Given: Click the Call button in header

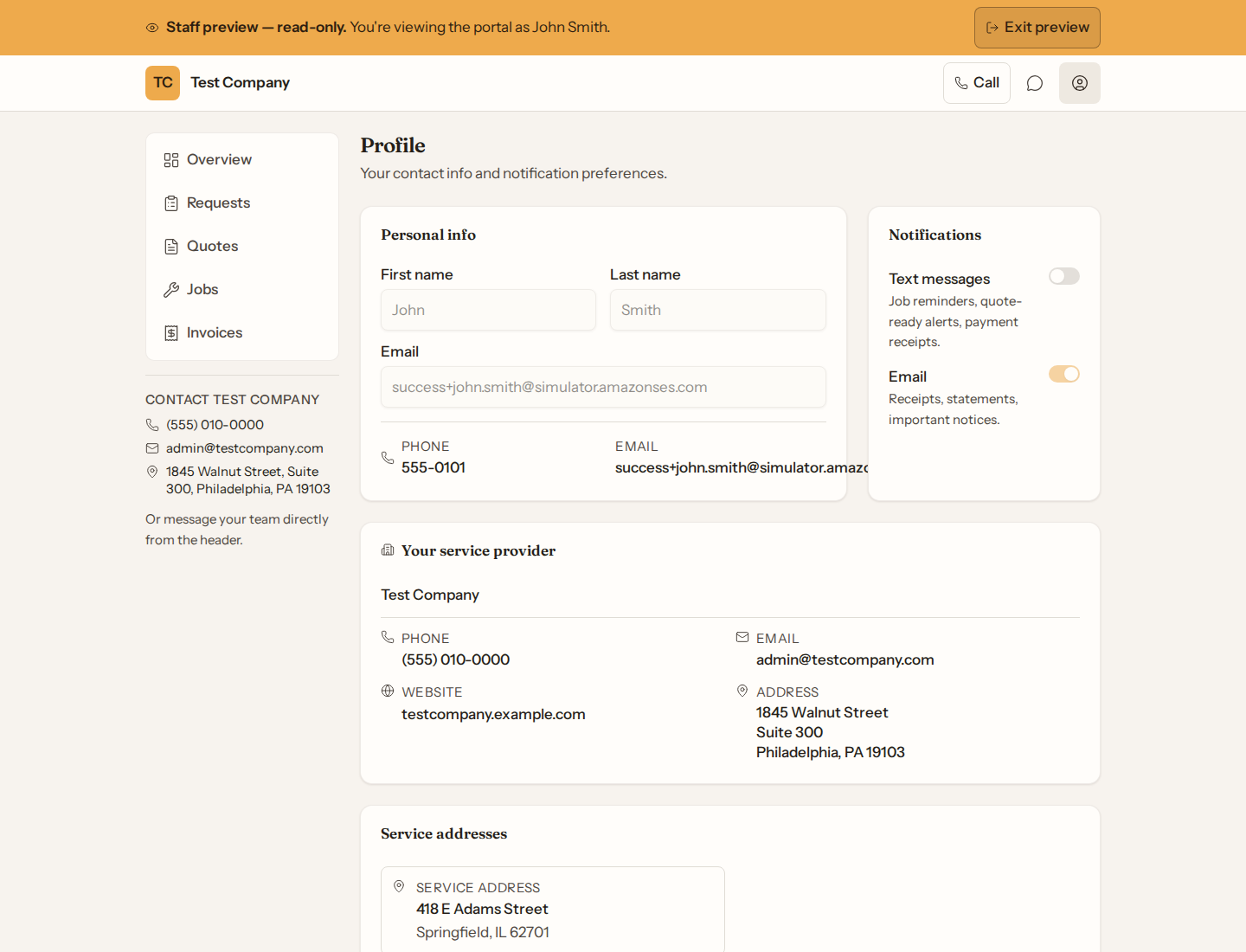Looking at the screenshot, I should (977, 83).
